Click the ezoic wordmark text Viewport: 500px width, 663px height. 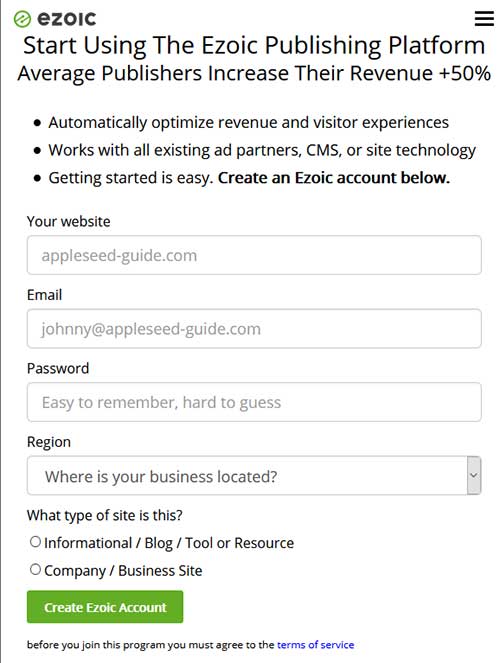tap(67, 19)
